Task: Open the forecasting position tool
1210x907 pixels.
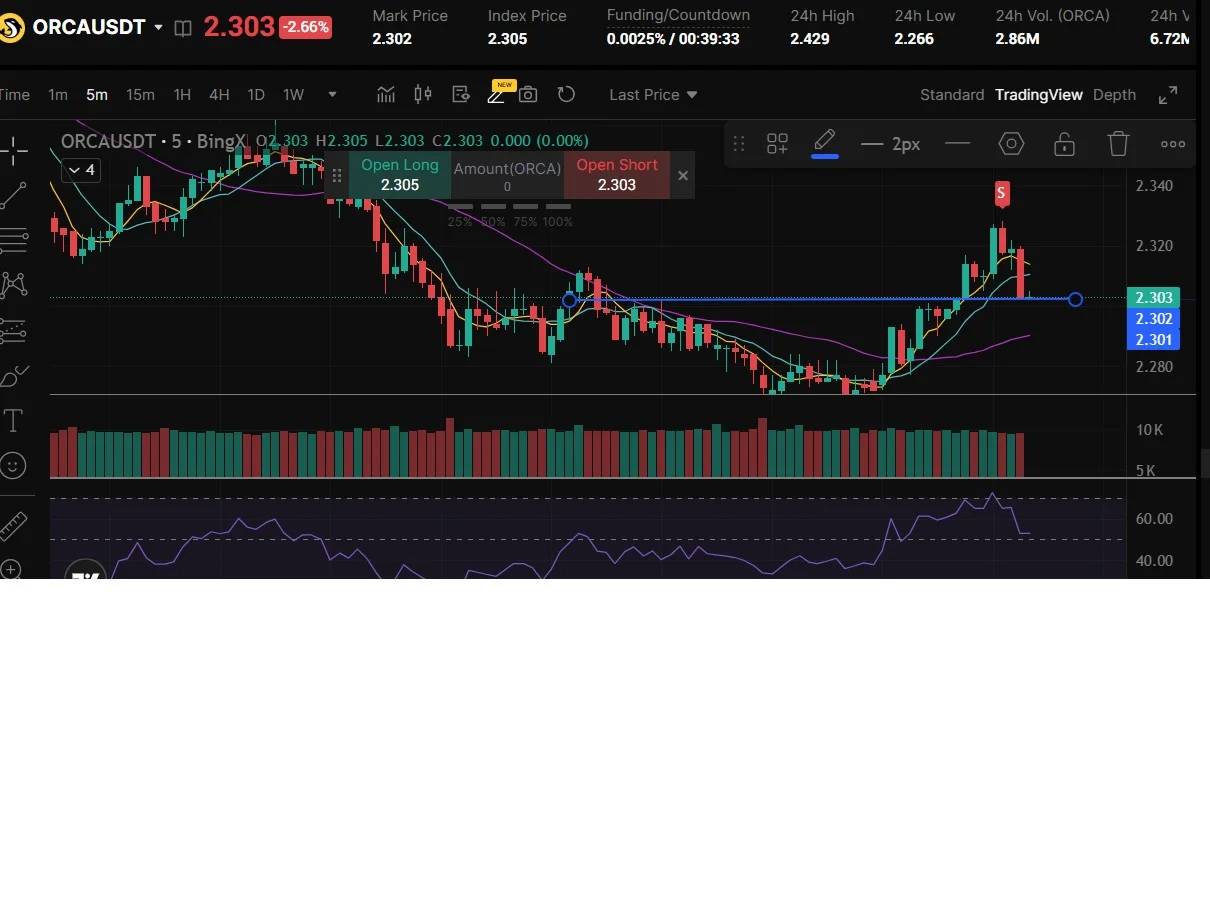Action: [14, 330]
